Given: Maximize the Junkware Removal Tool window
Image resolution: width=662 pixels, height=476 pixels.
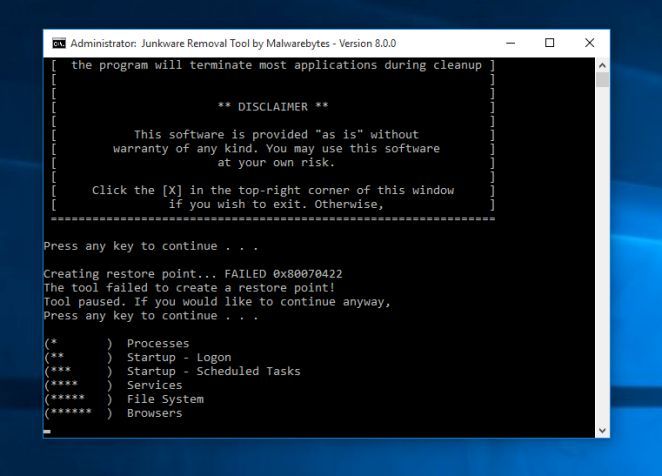Looking at the screenshot, I should [549, 43].
